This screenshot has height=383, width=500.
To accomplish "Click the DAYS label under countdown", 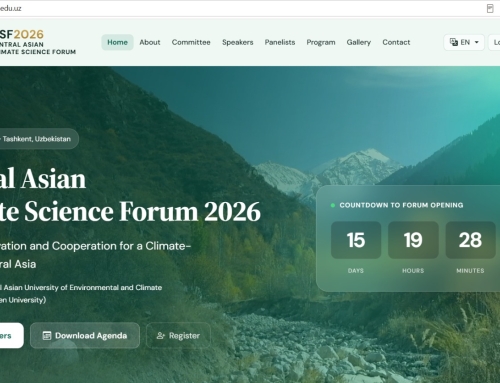I will coord(356,271).
